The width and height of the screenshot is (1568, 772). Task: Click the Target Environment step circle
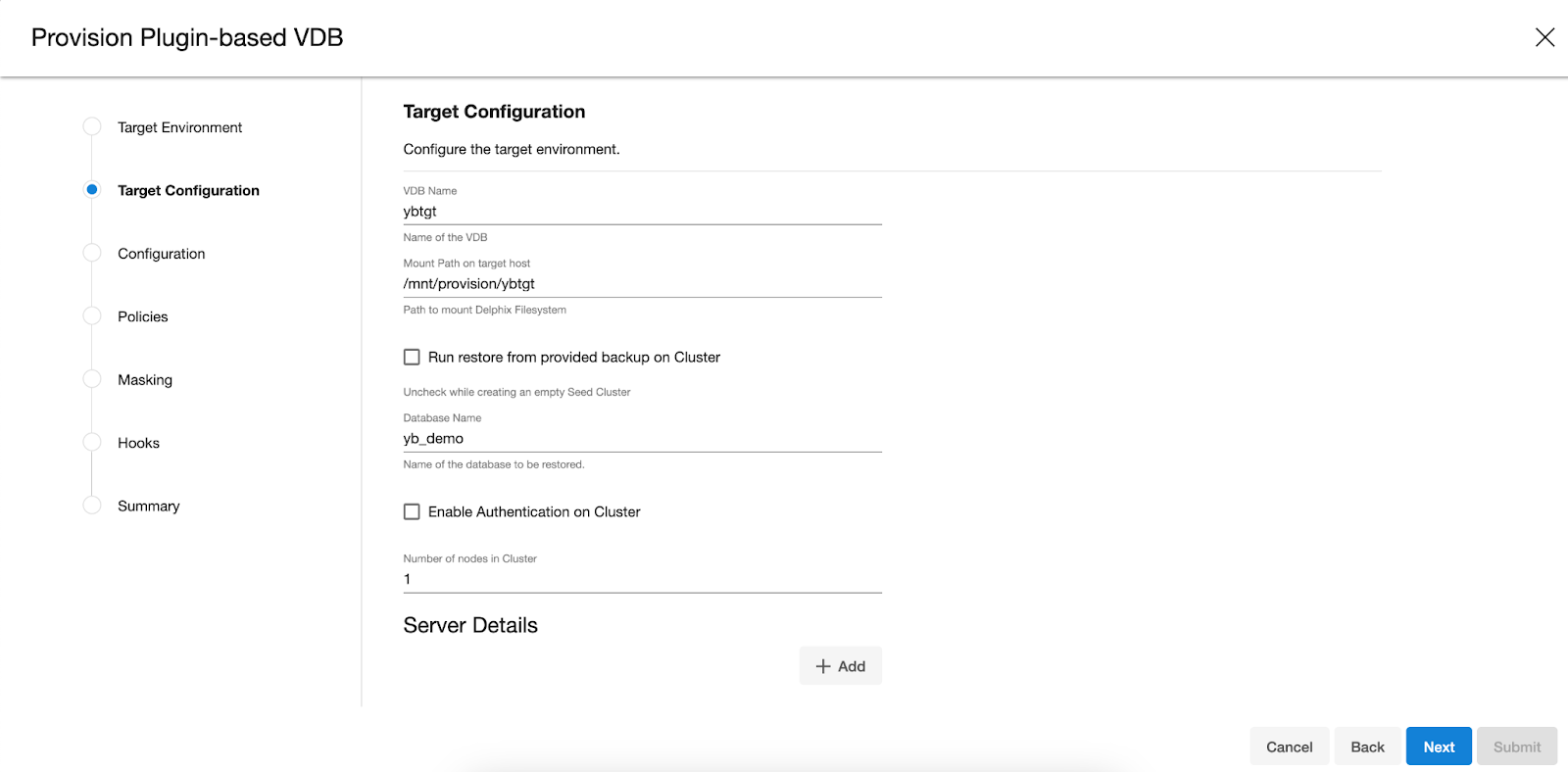(x=92, y=126)
